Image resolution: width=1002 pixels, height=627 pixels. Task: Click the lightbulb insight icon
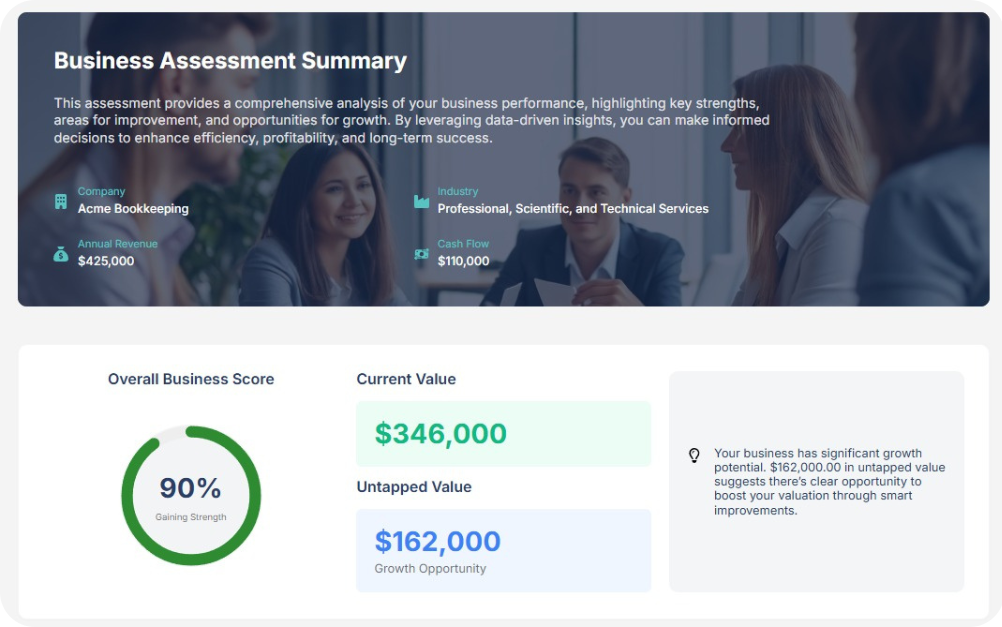coord(694,455)
